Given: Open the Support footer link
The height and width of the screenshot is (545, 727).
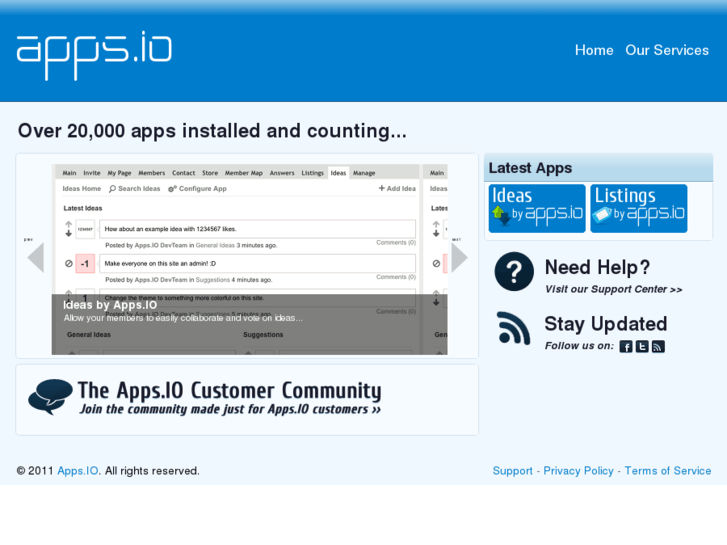Looking at the screenshot, I should click(512, 471).
